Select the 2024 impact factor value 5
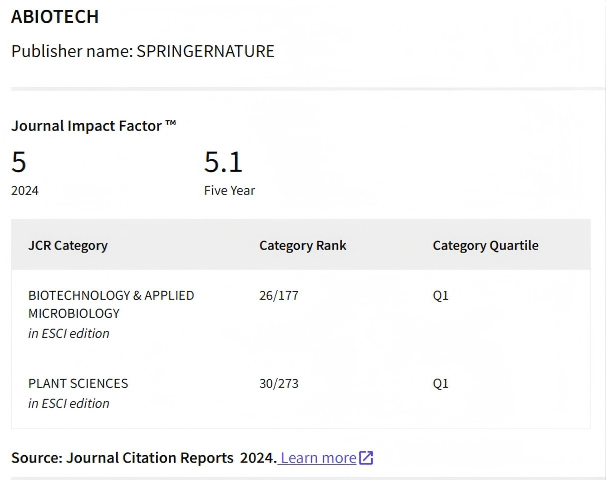This screenshot has height=480, width=607. [x=19, y=161]
